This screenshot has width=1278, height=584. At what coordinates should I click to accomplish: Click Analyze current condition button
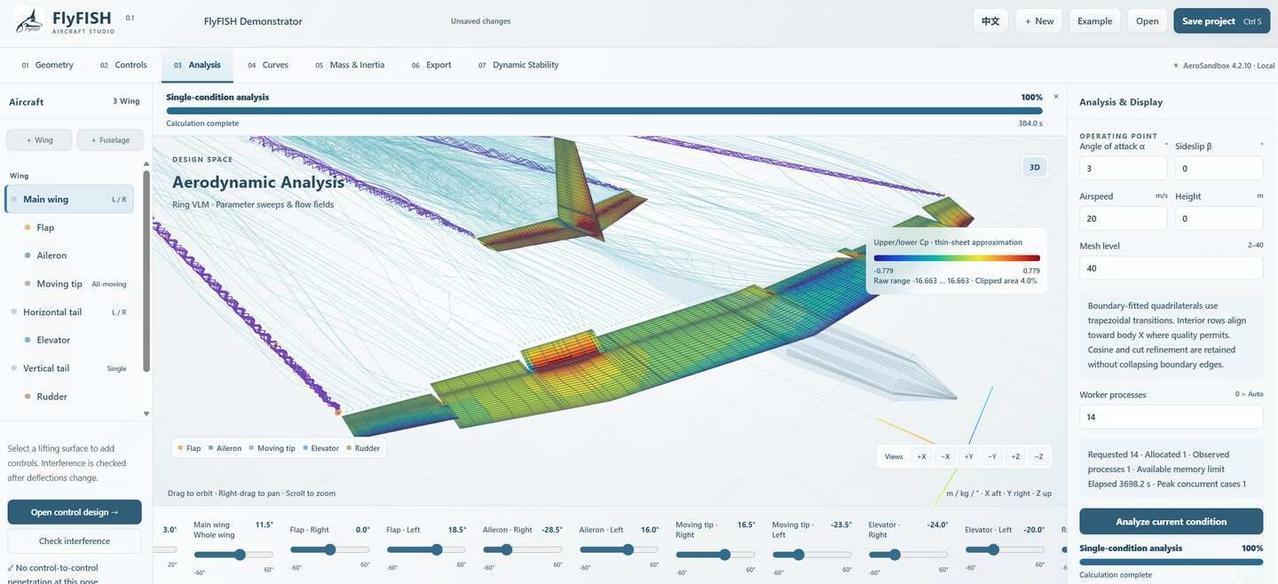pyautogui.click(x=1171, y=521)
